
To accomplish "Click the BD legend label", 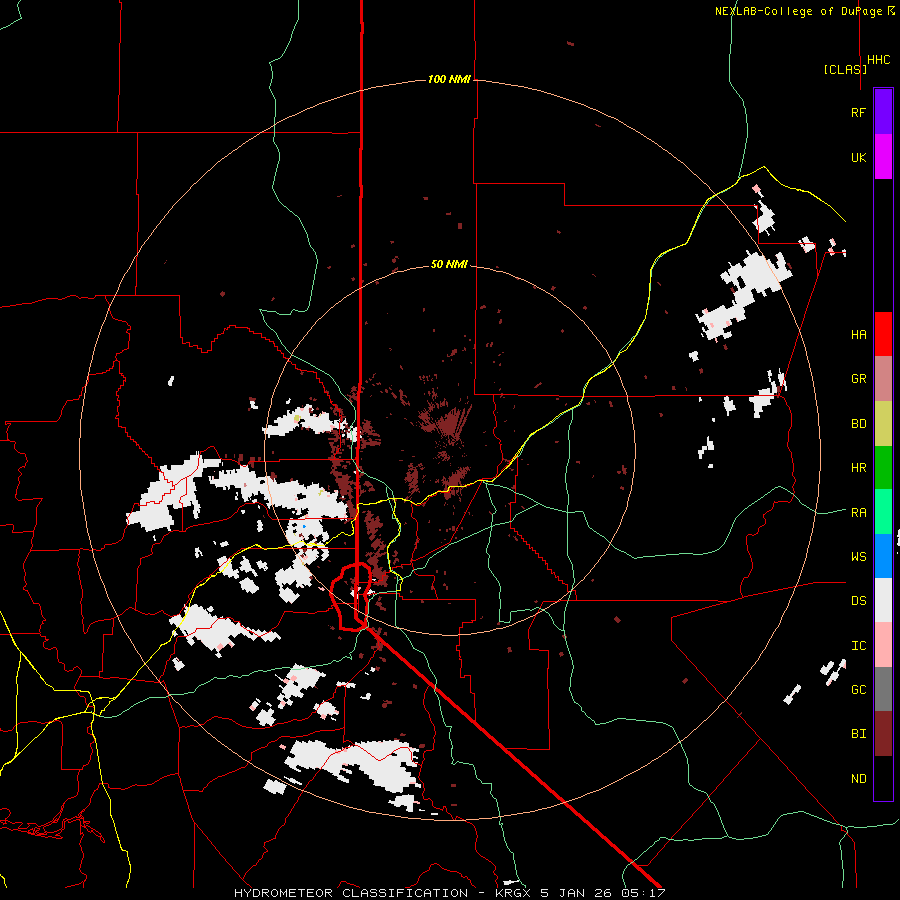I will click(x=858, y=424).
